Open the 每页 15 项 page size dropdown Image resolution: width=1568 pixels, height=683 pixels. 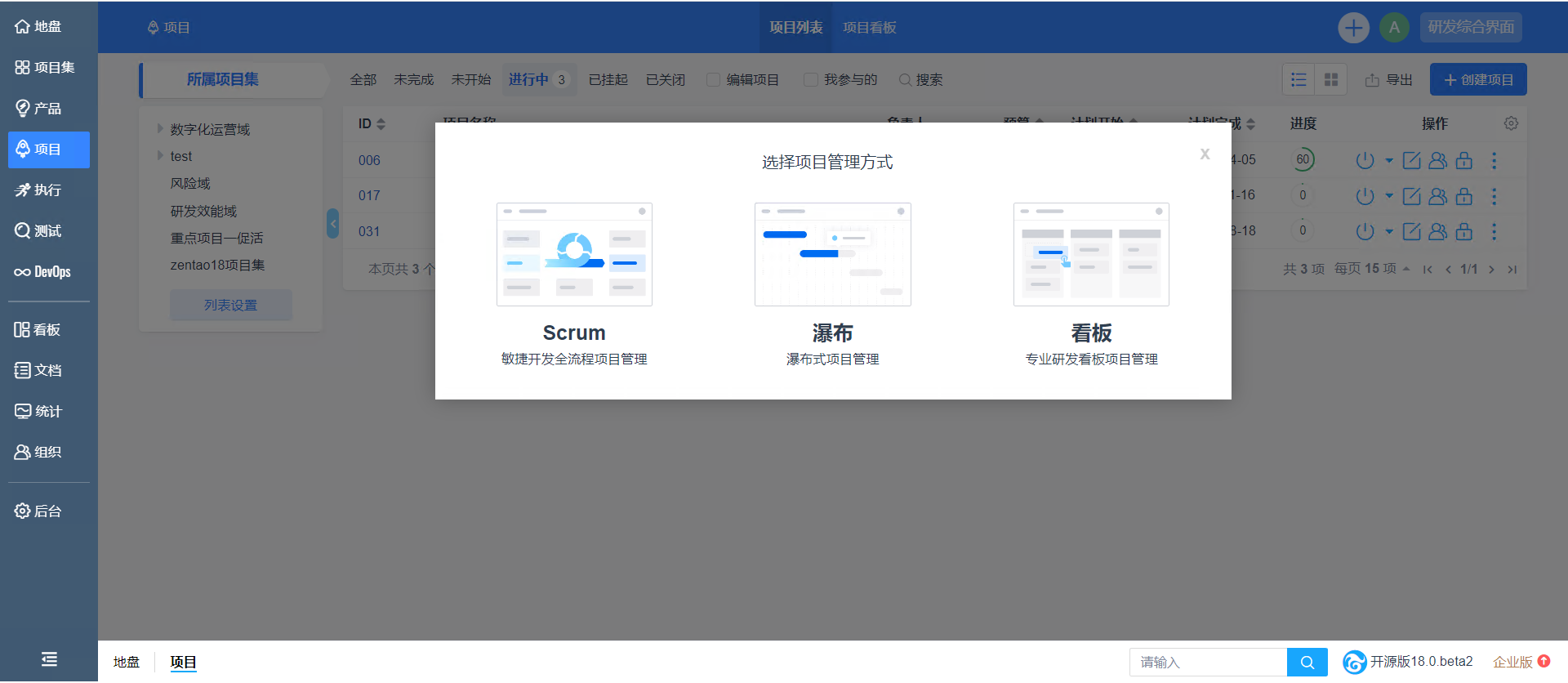click(x=1372, y=269)
